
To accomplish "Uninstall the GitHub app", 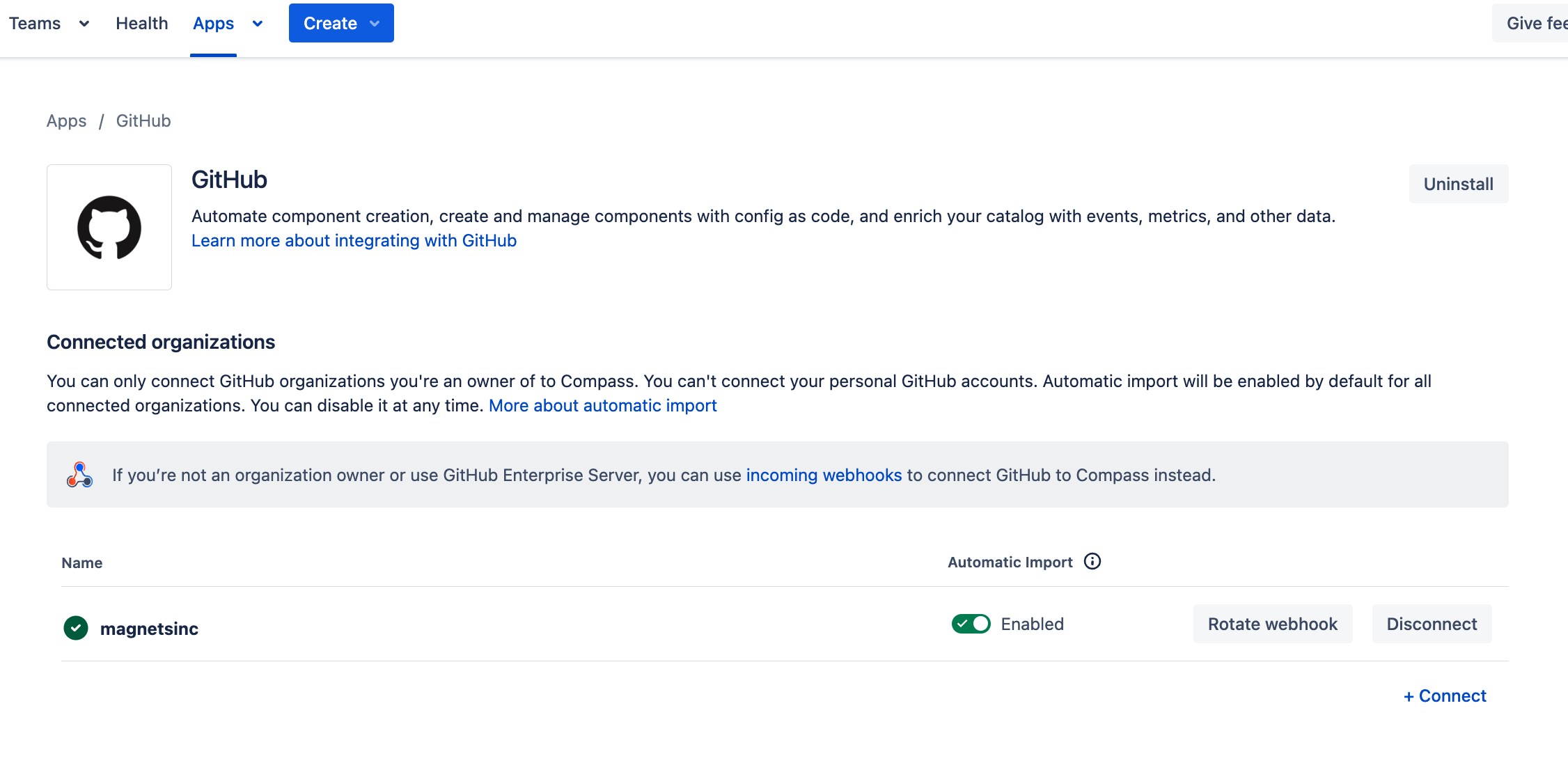I will [x=1458, y=183].
